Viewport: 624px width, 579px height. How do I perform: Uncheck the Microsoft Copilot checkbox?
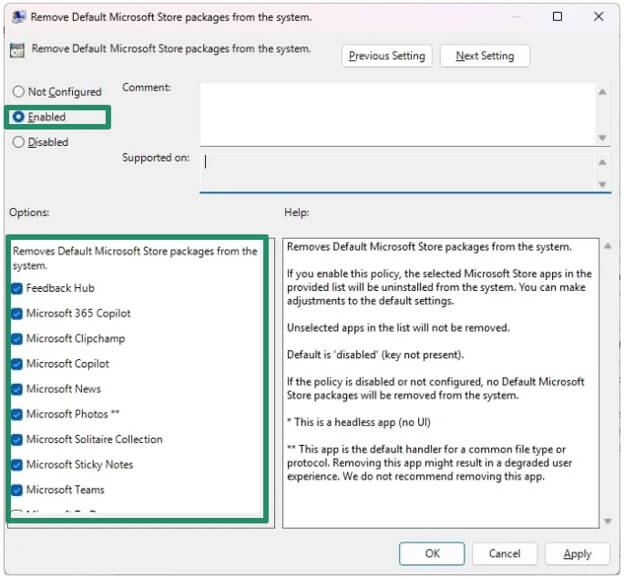pos(17,365)
